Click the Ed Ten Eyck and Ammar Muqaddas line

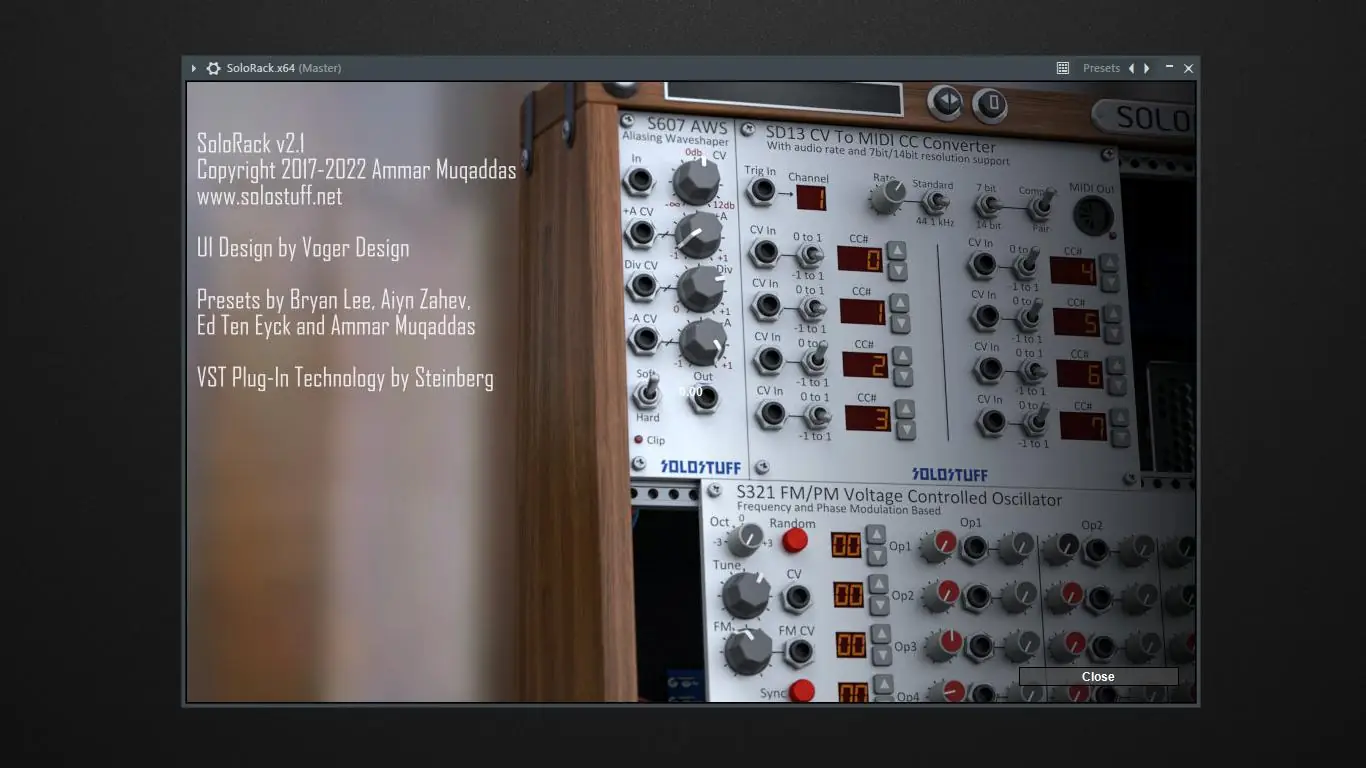coord(336,326)
